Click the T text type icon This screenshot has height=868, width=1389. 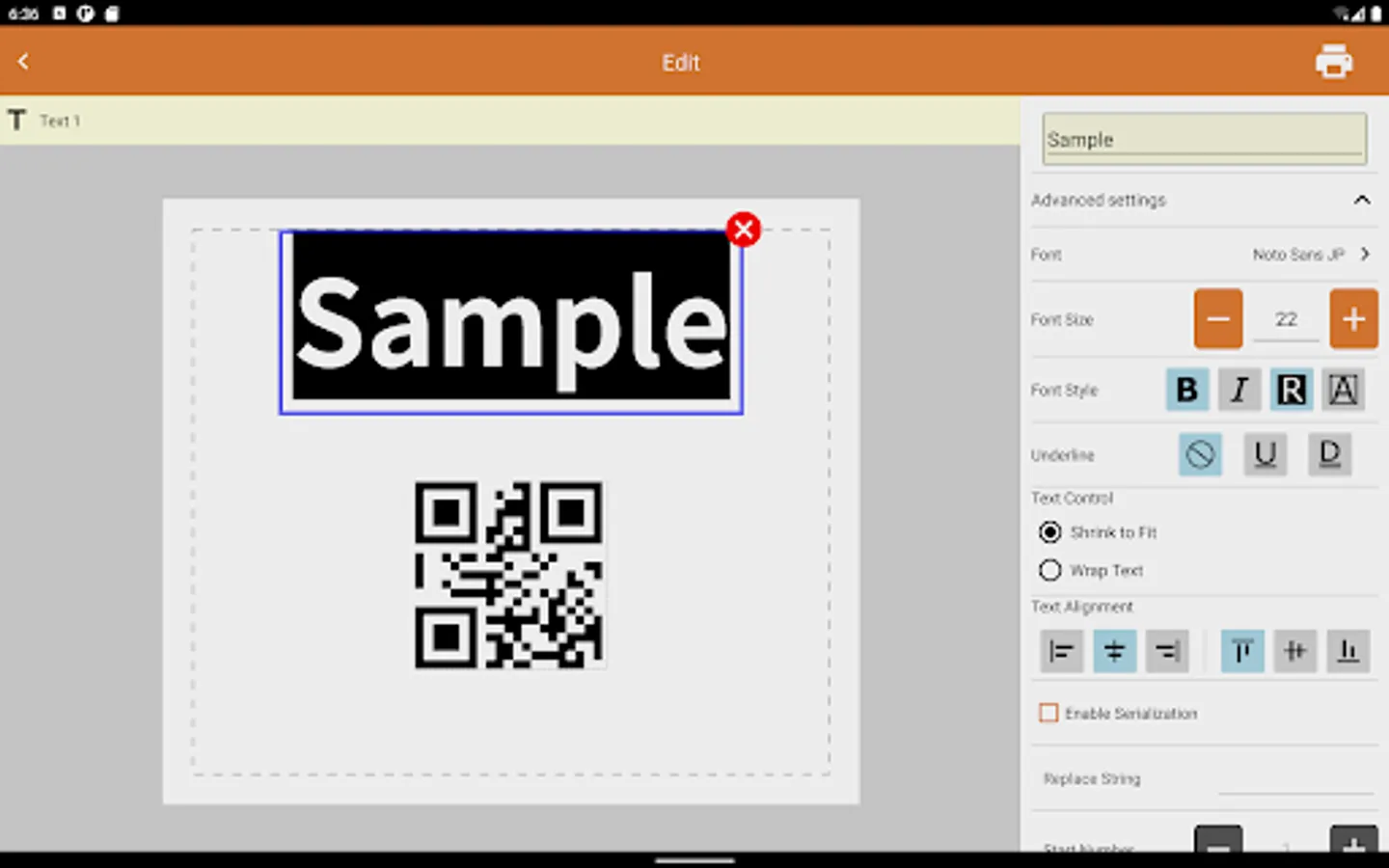click(x=16, y=121)
